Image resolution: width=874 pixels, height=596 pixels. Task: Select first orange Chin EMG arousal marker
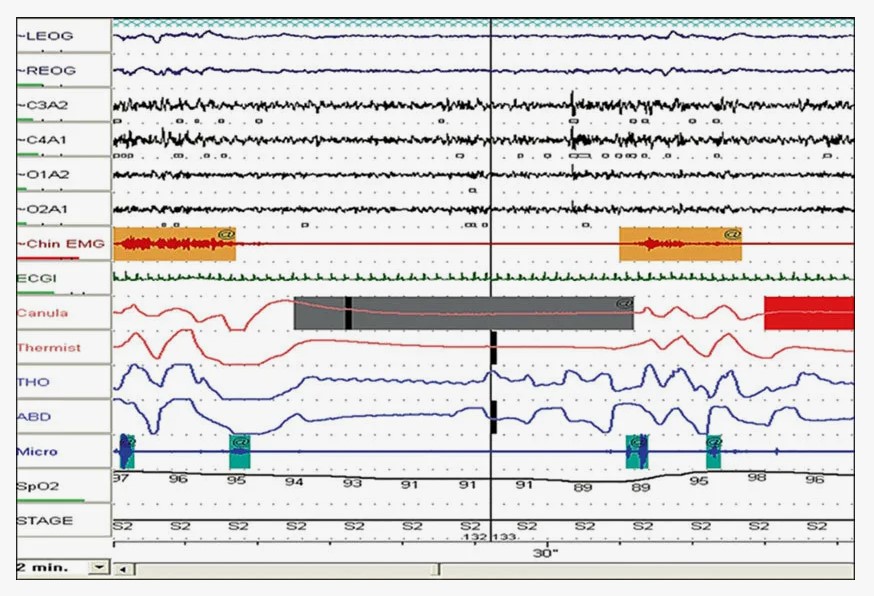click(174, 244)
